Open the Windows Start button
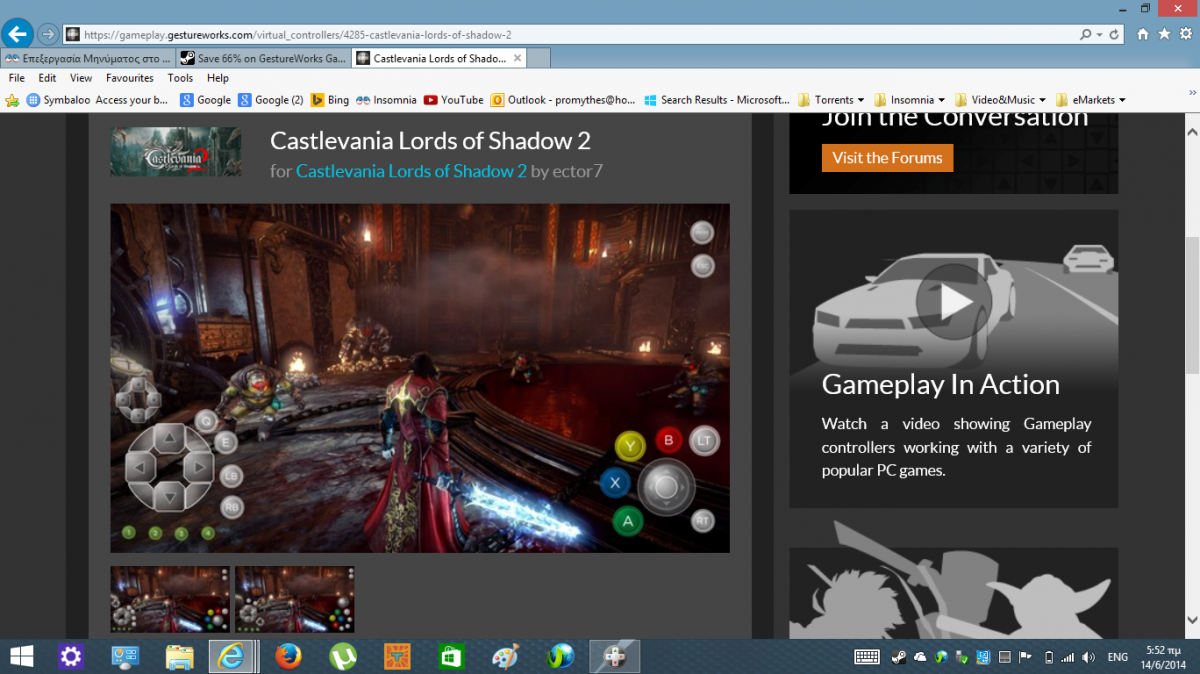Viewport: 1200px width, 674px height. click(x=21, y=656)
